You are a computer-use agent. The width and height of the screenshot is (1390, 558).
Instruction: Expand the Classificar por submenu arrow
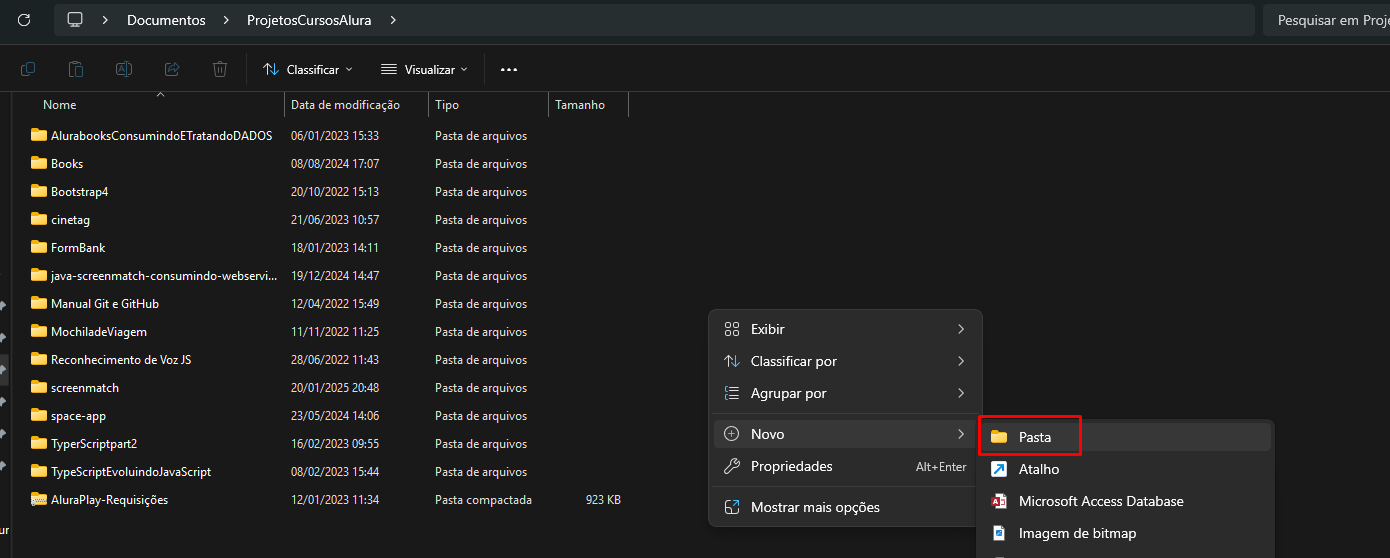coord(961,361)
